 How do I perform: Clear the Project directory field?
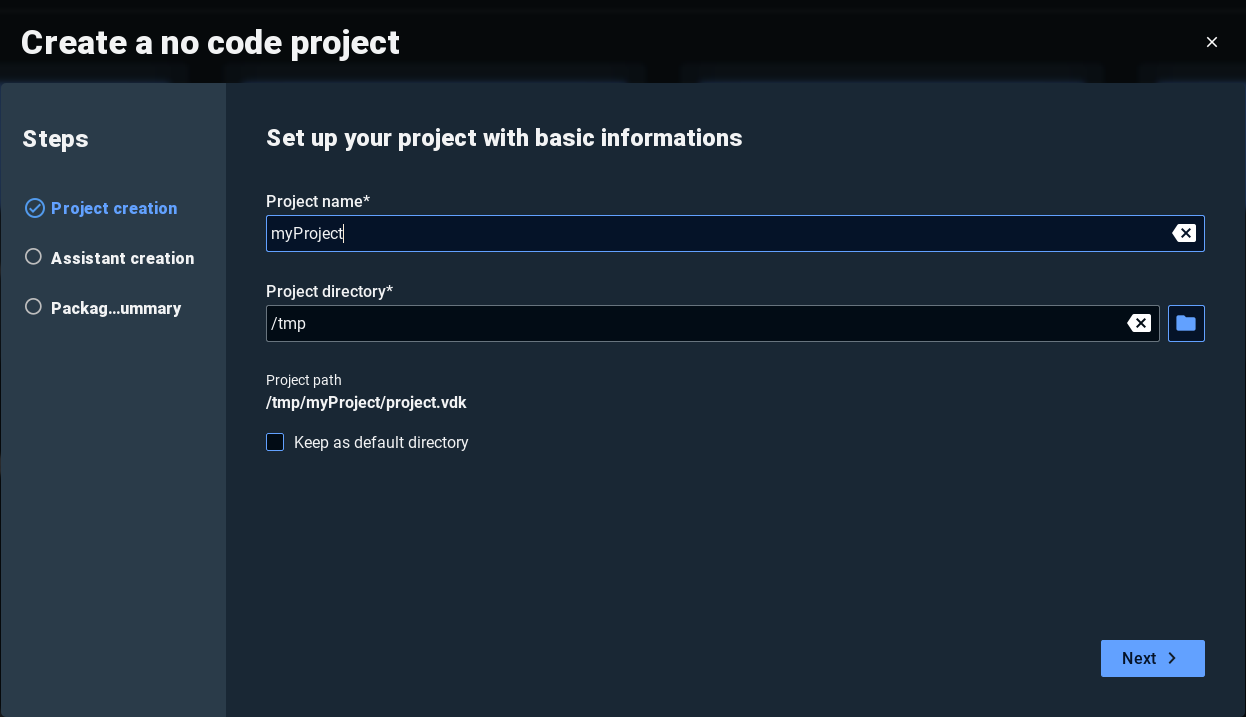pos(1139,323)
